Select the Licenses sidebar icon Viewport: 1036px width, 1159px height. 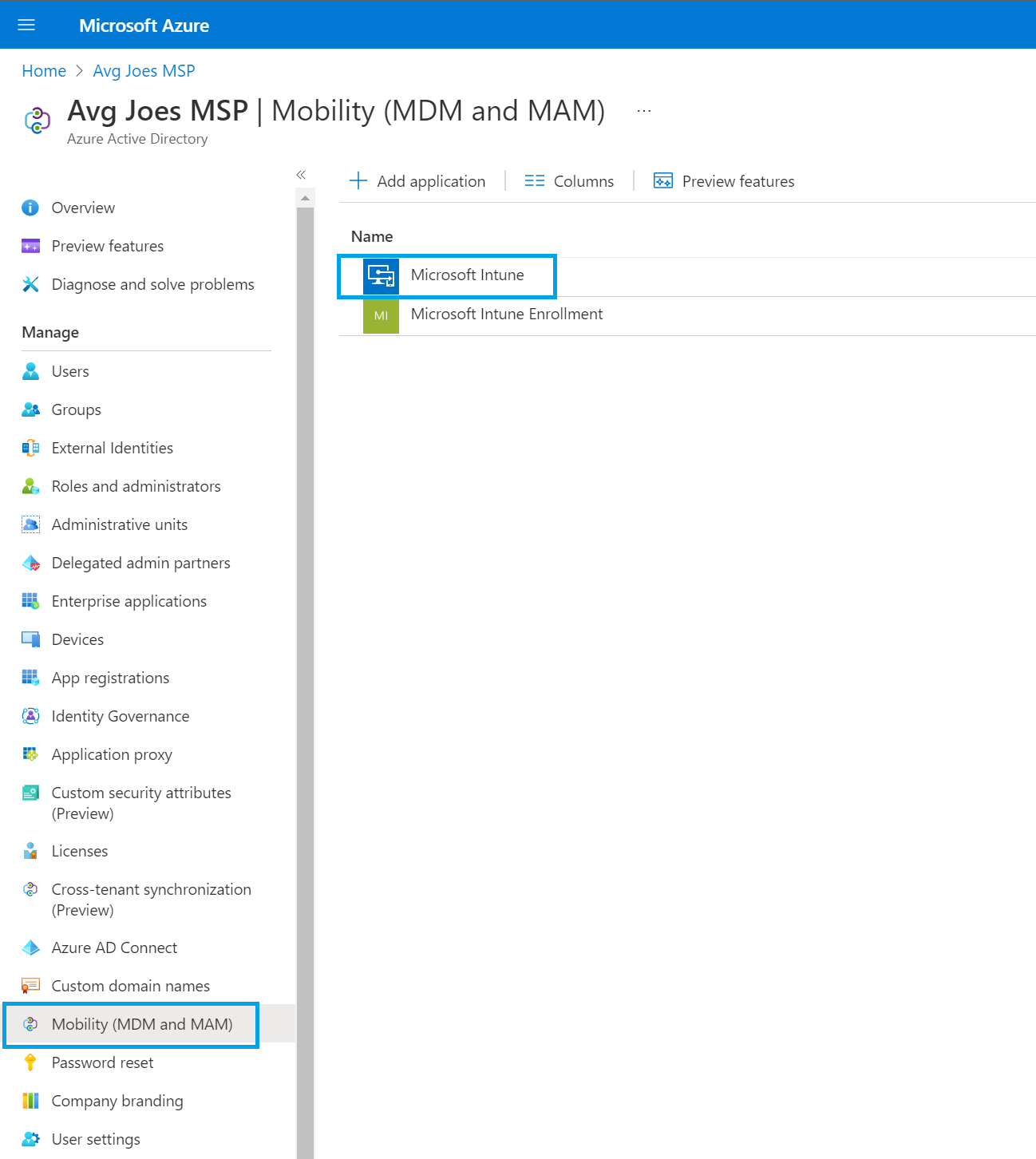click(30, 851)
